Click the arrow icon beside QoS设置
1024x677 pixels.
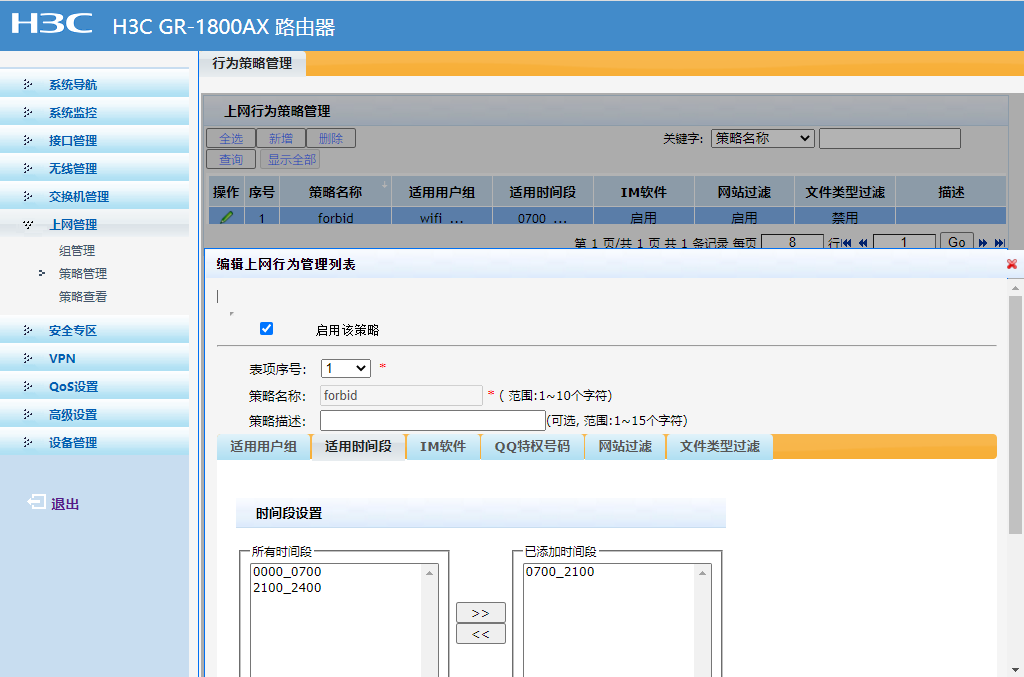click(x=27, y=386)
